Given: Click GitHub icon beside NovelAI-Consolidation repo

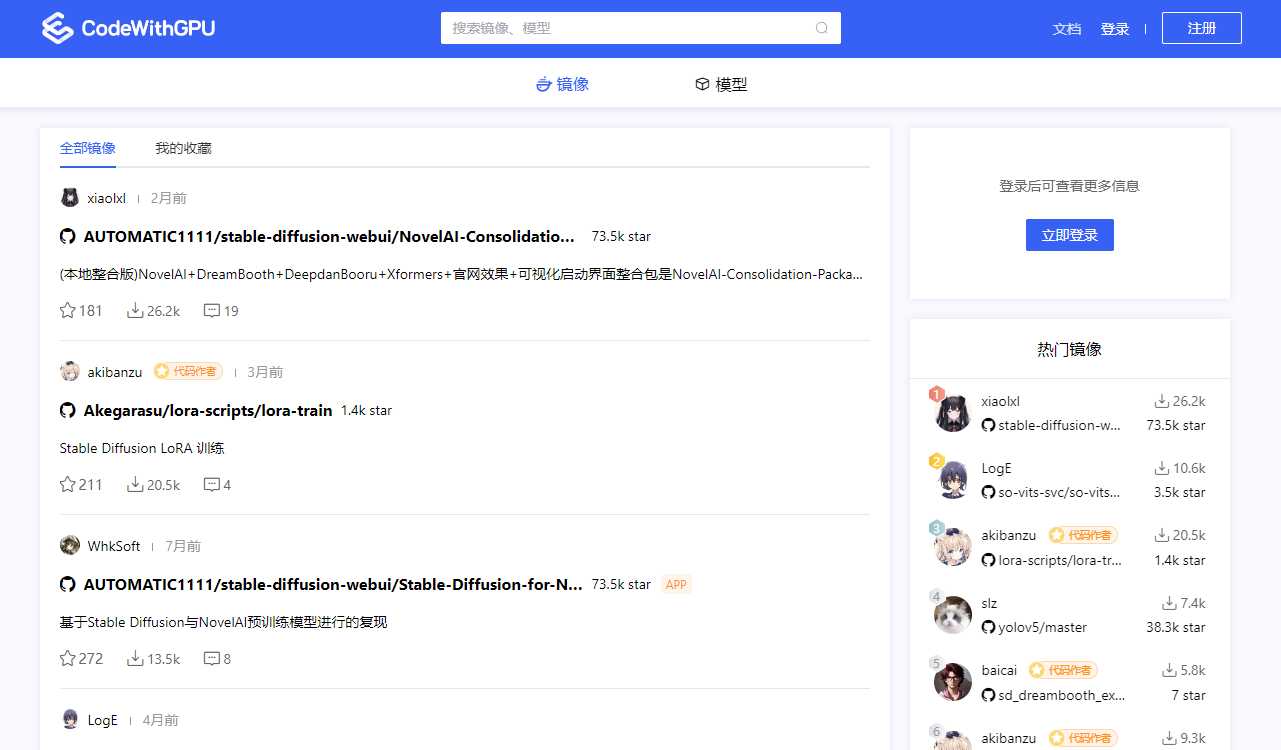Looking at the screenshot, I should pos(68,237).
